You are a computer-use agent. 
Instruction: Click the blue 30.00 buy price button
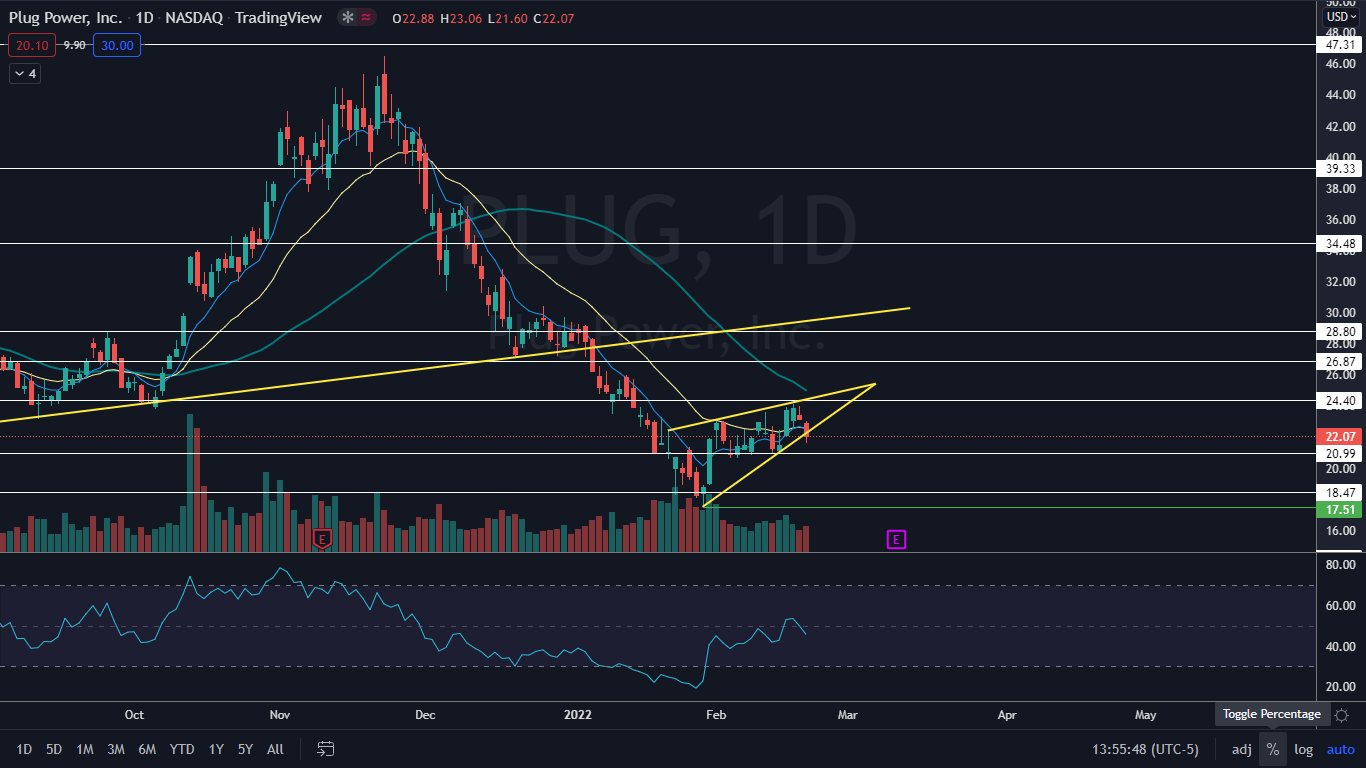[x=117, y=45]
